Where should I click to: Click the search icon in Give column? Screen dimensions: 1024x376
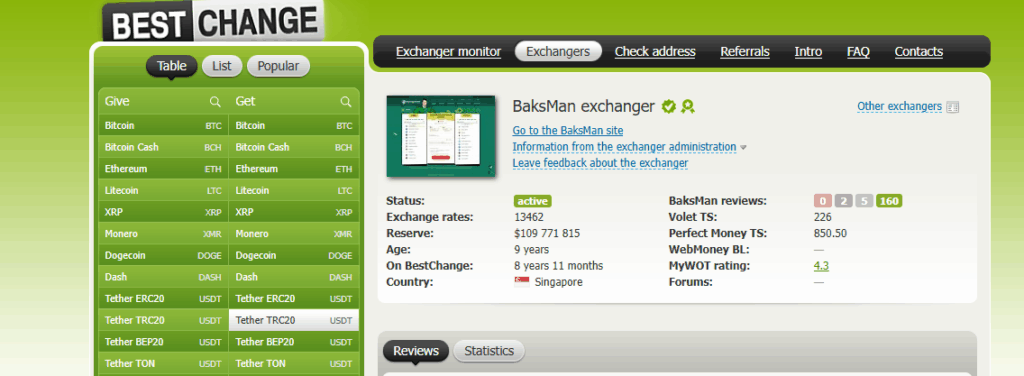[215, 101]
